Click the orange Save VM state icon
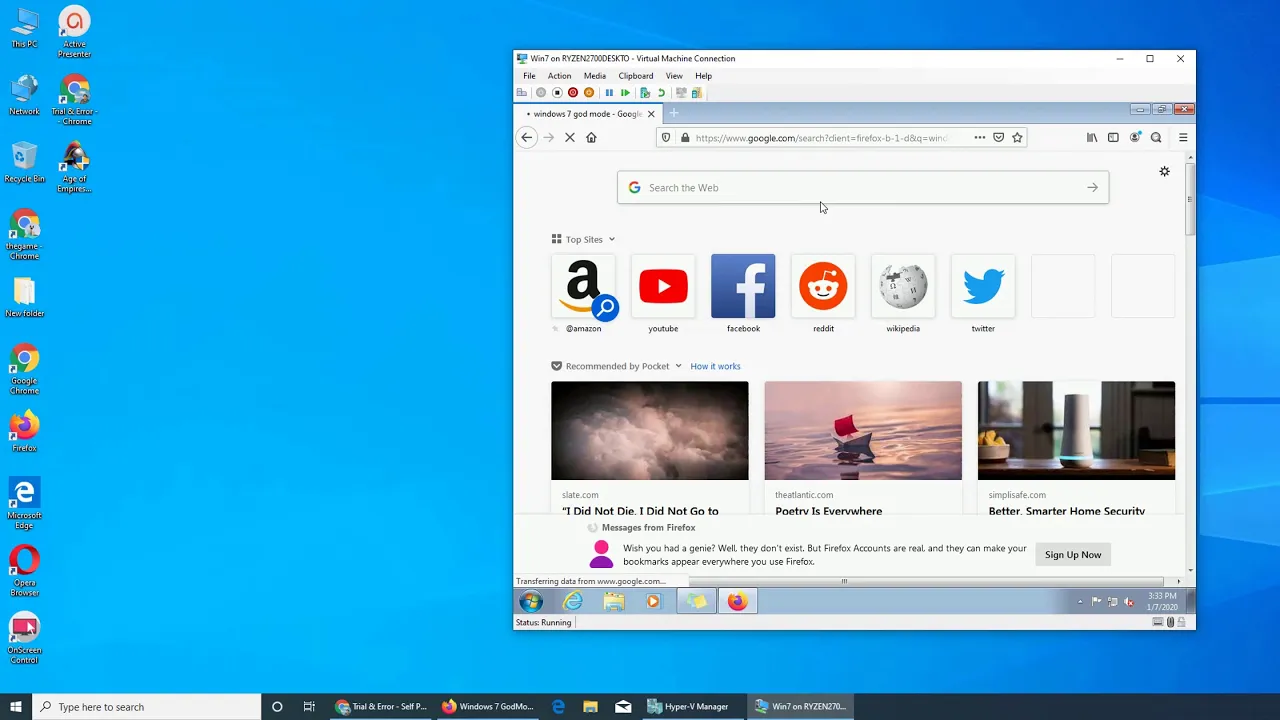 coord(589,93)
